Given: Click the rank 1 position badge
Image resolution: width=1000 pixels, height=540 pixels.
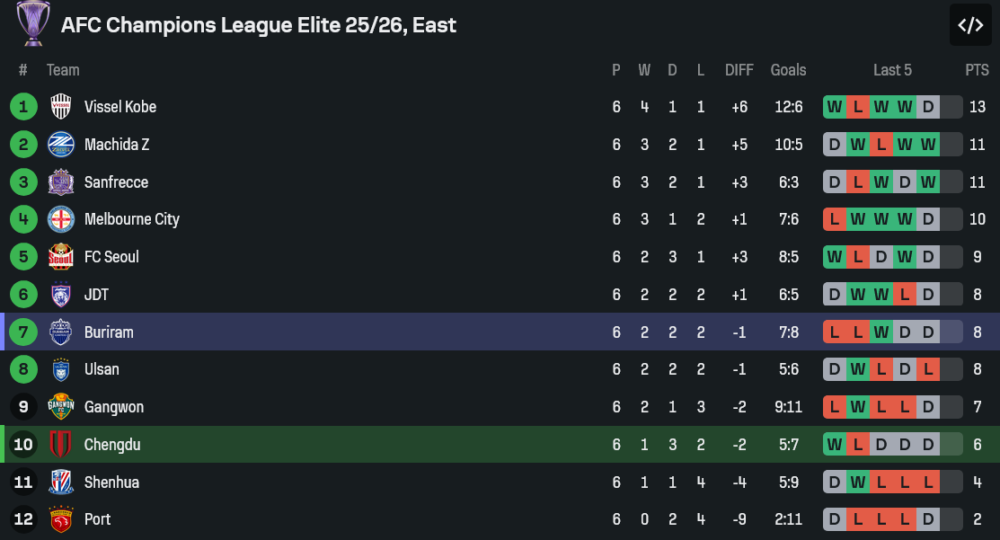Looking at the screenshot, I should coord(23,107).
